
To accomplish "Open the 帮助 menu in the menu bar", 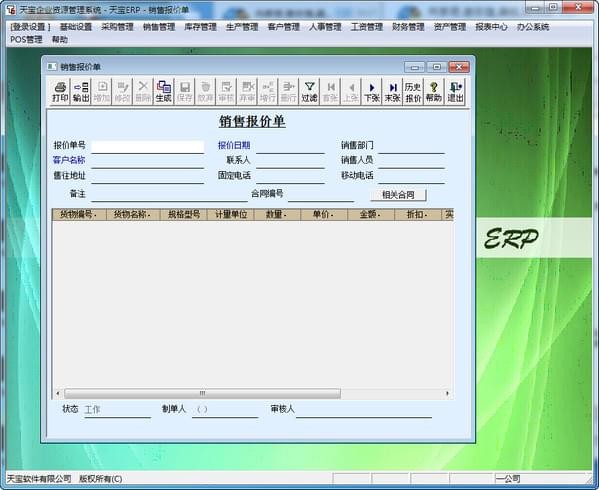I will (x=60, y=39).
